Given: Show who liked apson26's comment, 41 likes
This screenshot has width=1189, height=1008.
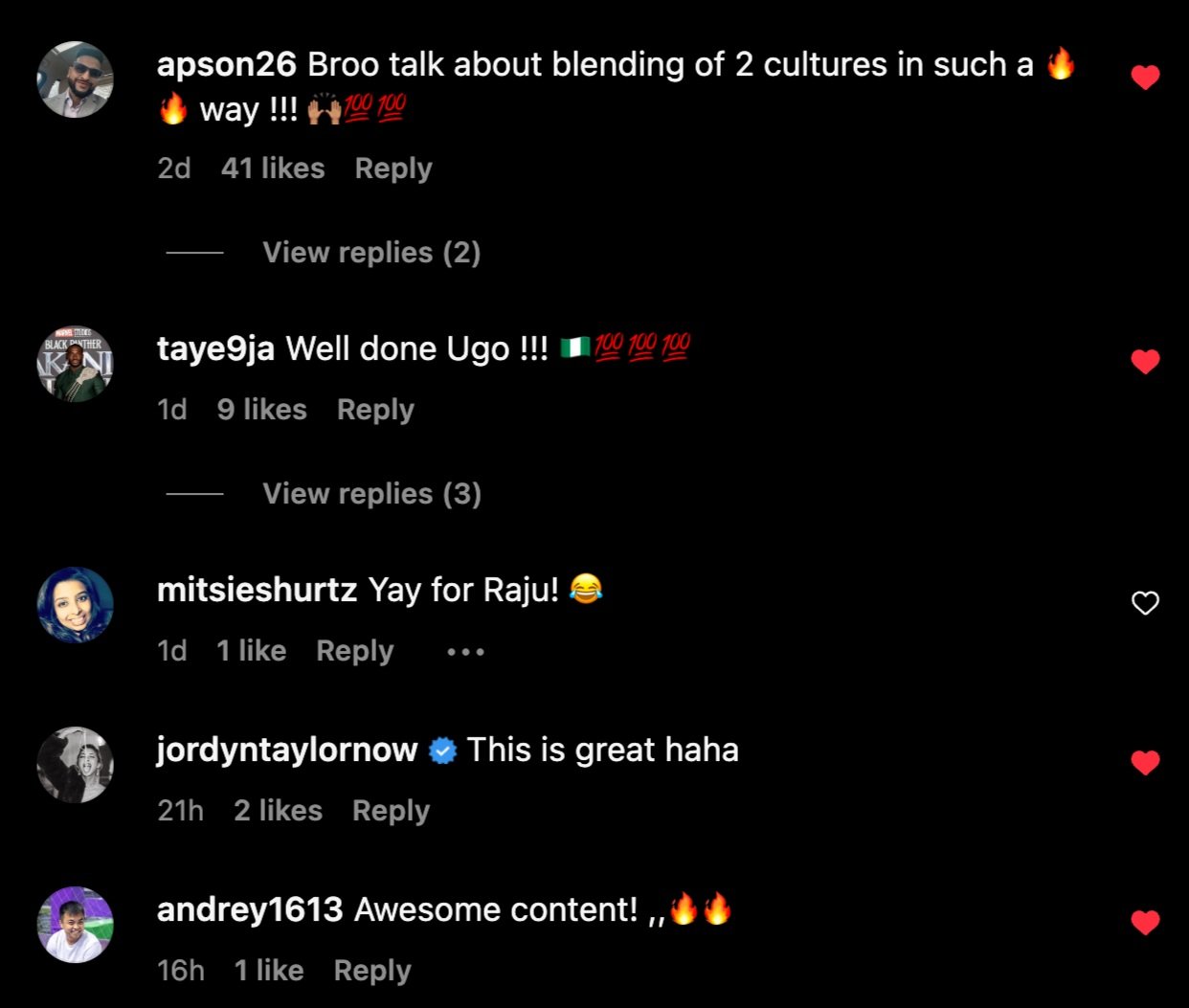Looking at the screenshot, I should [273, 168].
